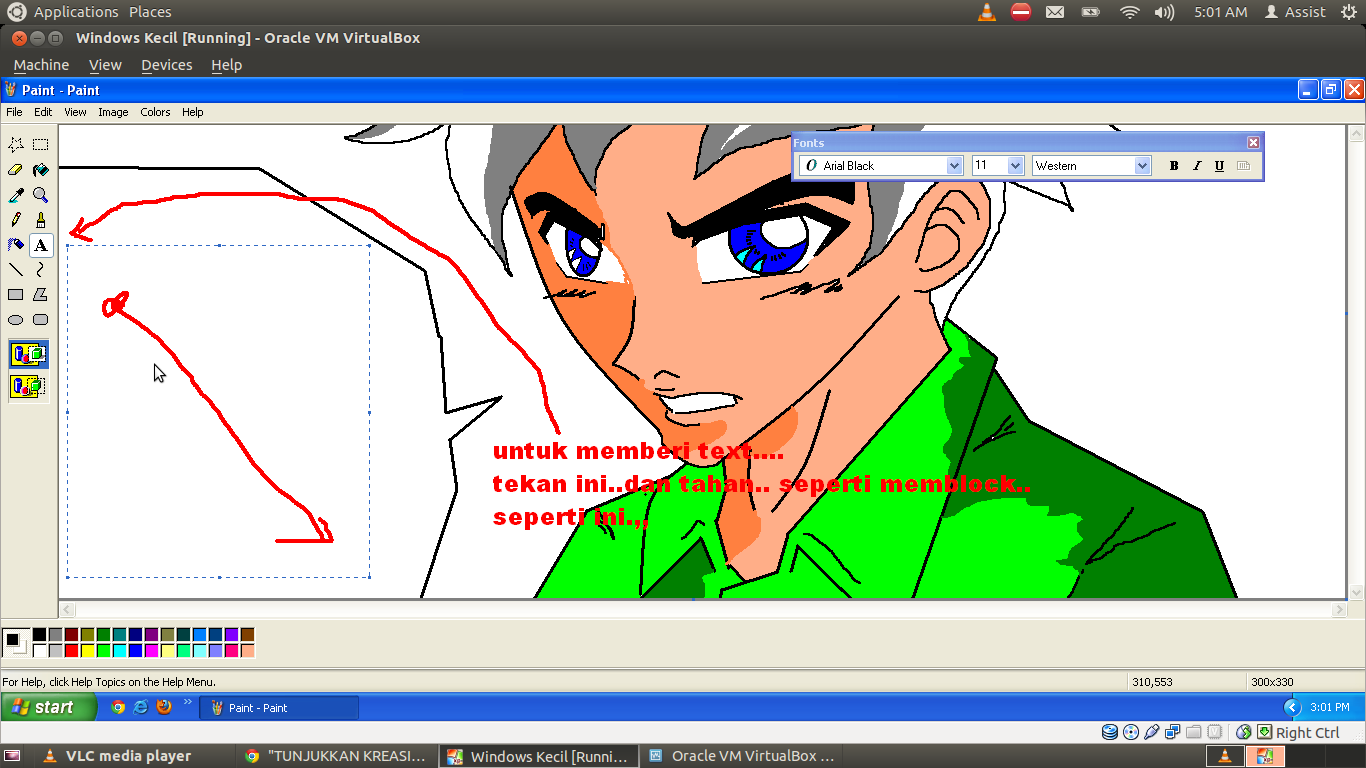
Task: Click VirtualBox hard disk status icon
Action: [x=1110, y=732]
